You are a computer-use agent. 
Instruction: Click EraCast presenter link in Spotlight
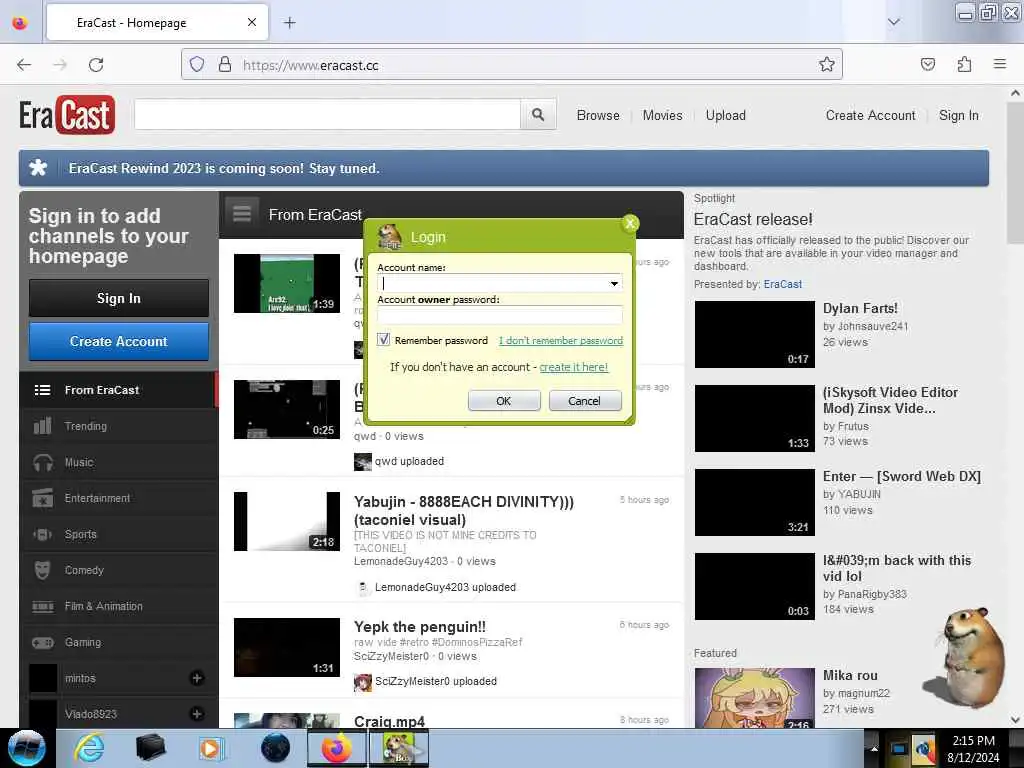[782, 284]
